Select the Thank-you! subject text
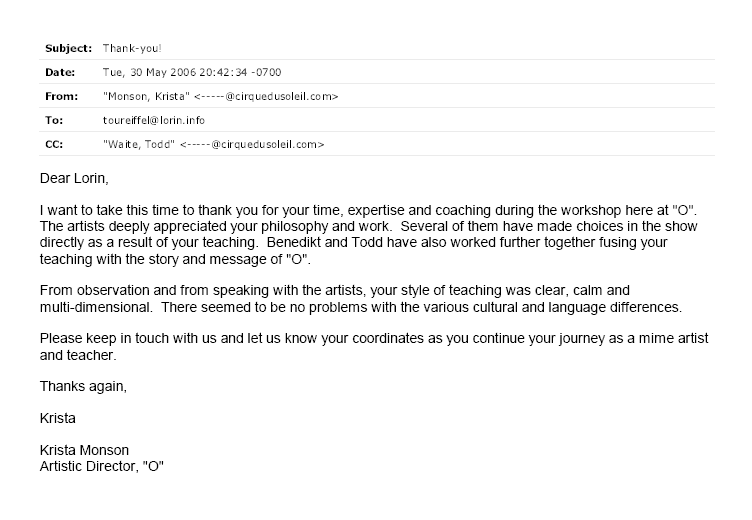Screen dimensions: 752x520 point(132,48)
